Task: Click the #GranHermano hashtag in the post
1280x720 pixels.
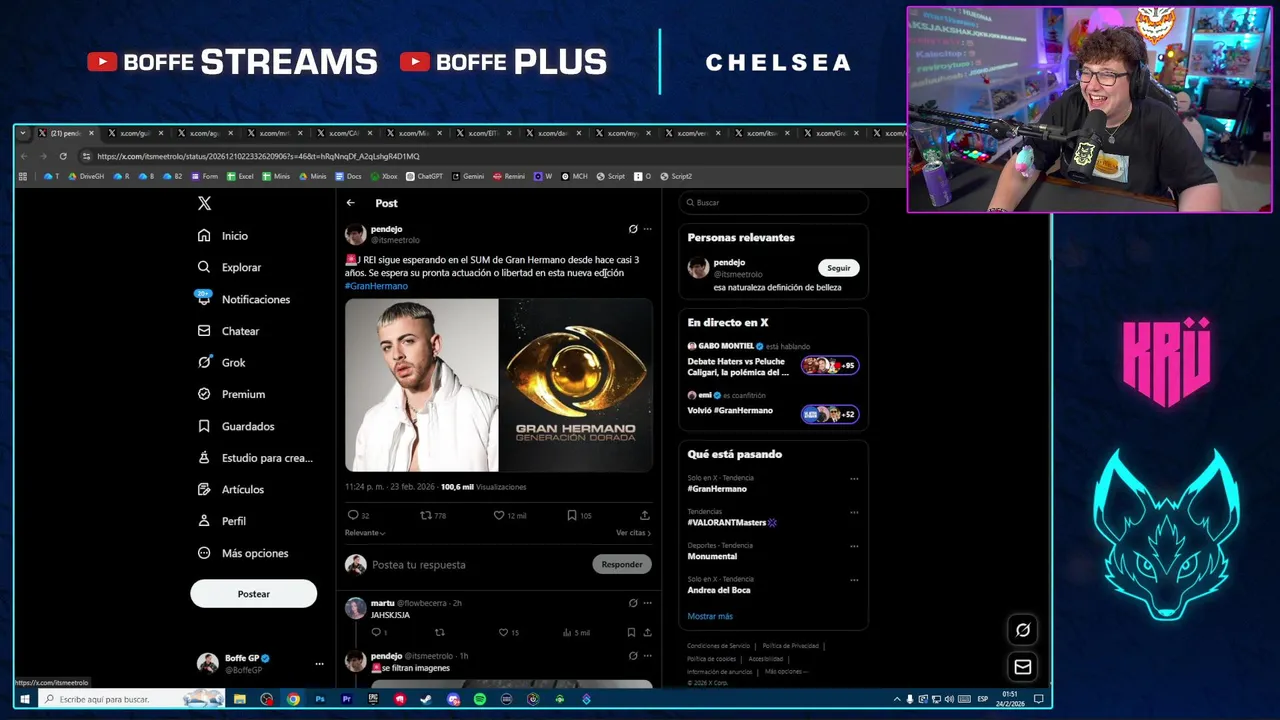Action: 376,286
